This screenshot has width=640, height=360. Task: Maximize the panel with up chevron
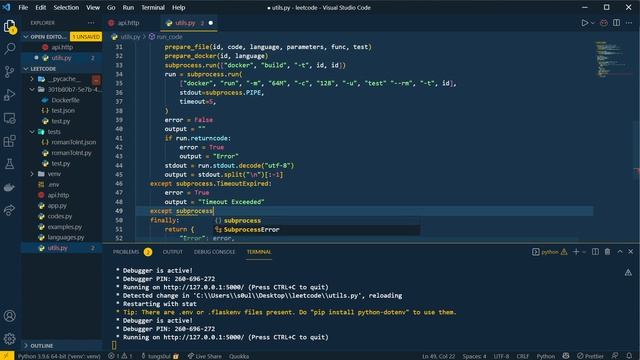(x=620, y=252)
